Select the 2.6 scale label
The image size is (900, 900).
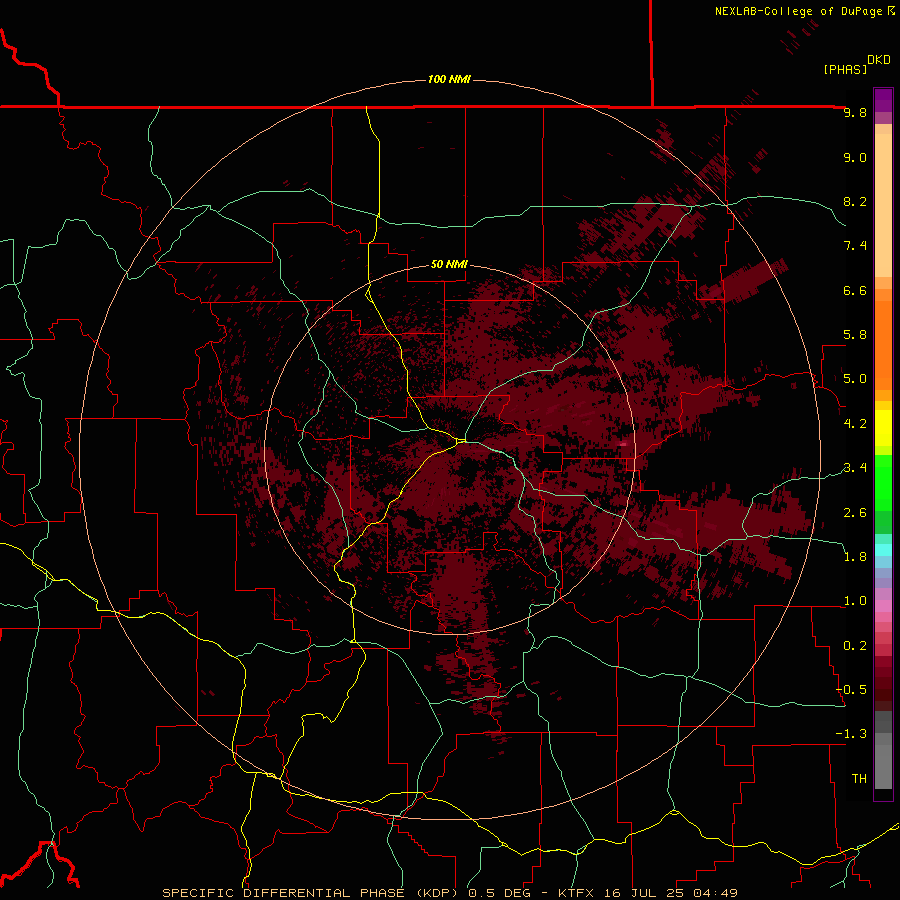(855, 513)
